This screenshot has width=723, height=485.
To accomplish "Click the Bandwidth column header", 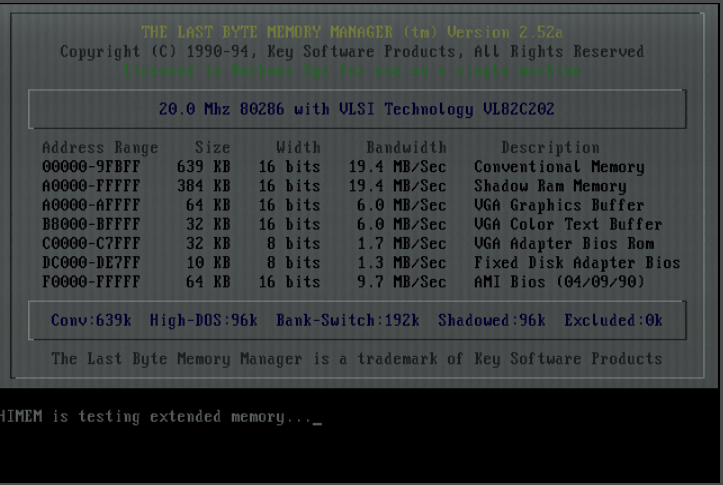I will point(406,148).
